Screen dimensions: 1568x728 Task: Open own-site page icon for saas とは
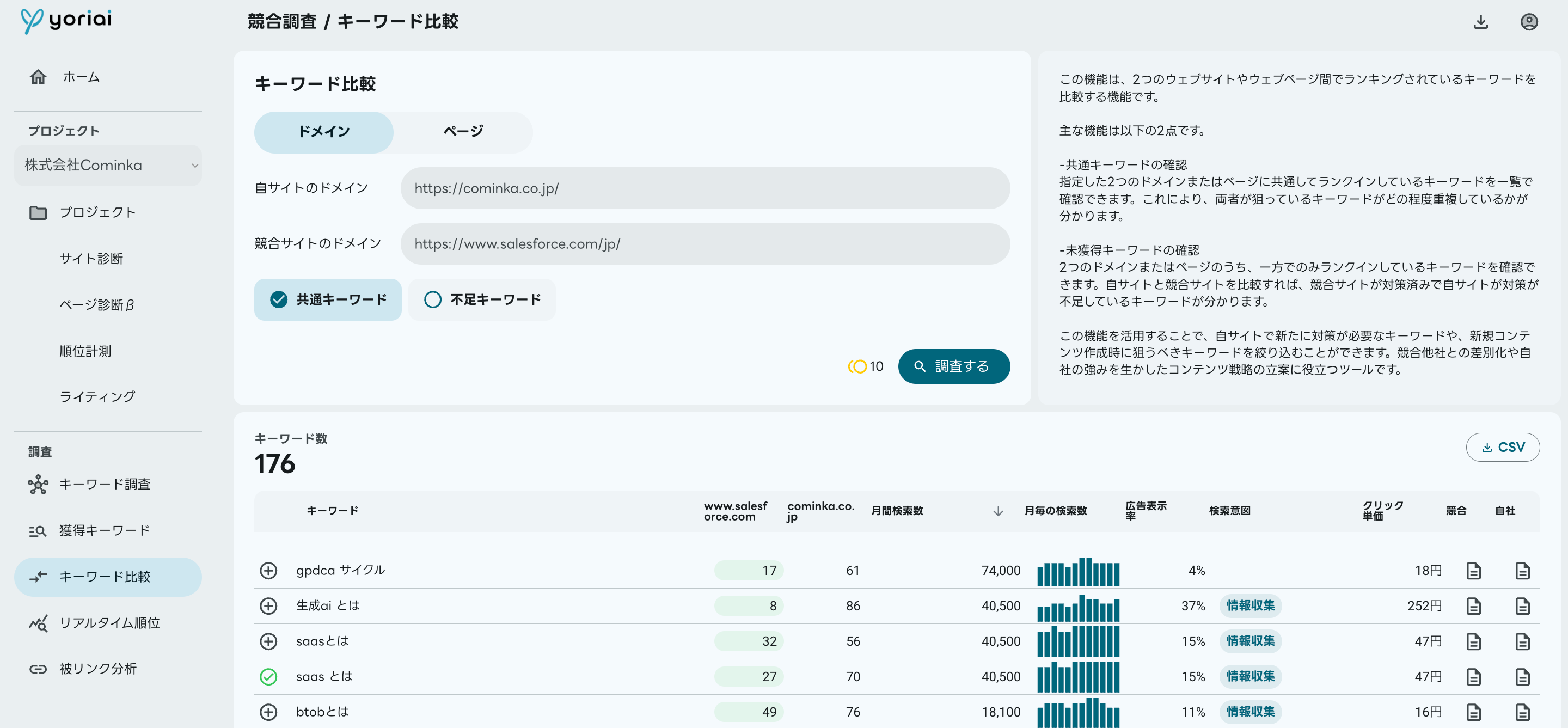1522,676
